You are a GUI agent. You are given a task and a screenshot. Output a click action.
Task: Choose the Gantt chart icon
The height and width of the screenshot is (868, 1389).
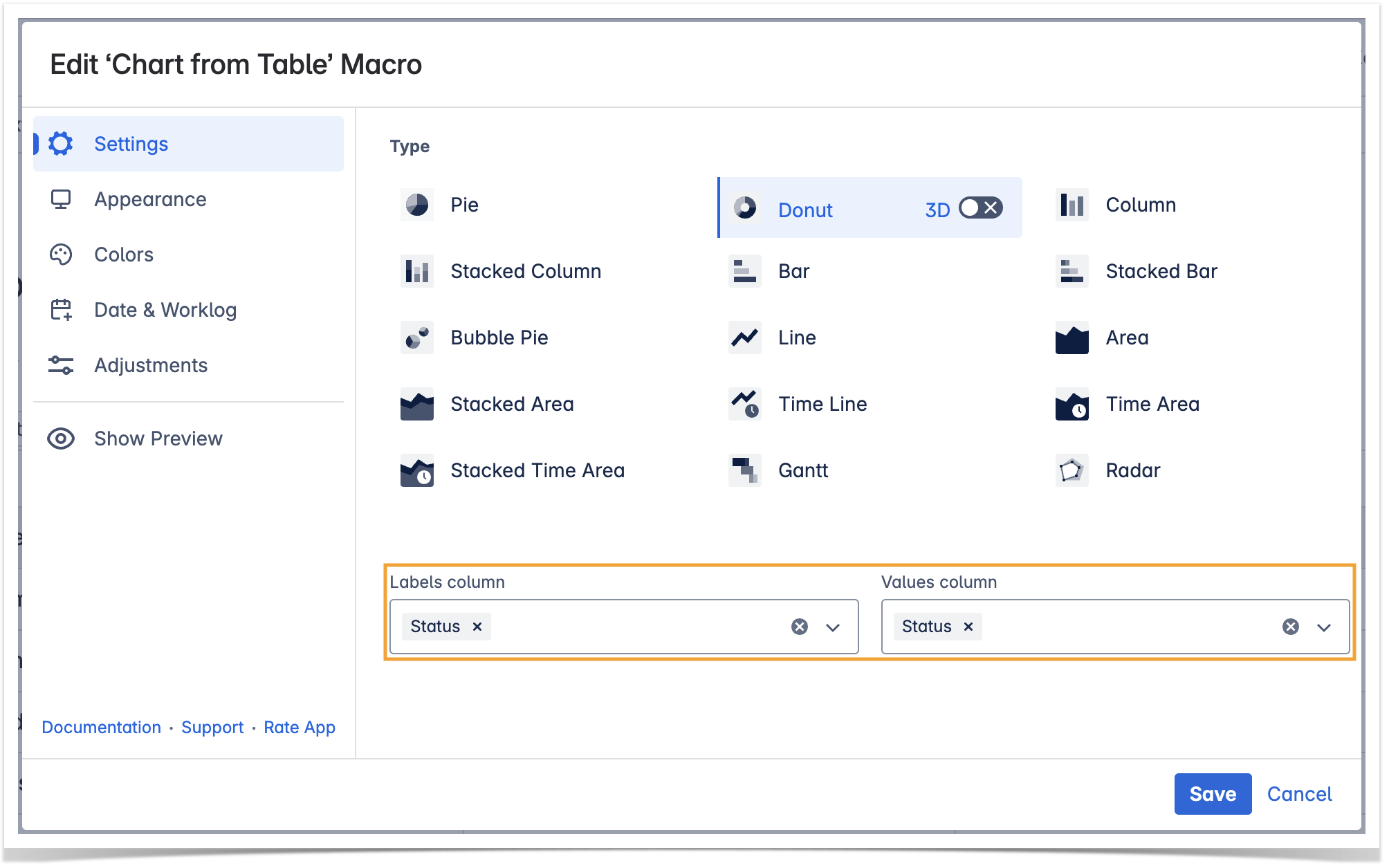(744, 470)
